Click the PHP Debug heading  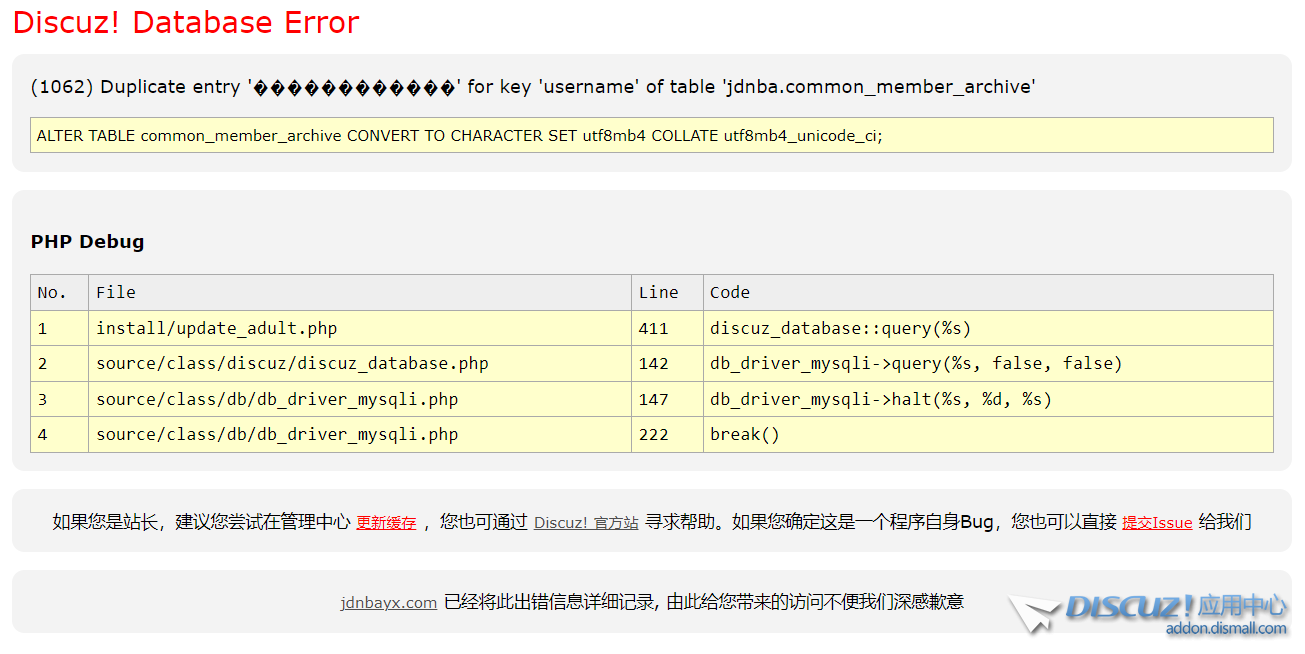[87, 241]
